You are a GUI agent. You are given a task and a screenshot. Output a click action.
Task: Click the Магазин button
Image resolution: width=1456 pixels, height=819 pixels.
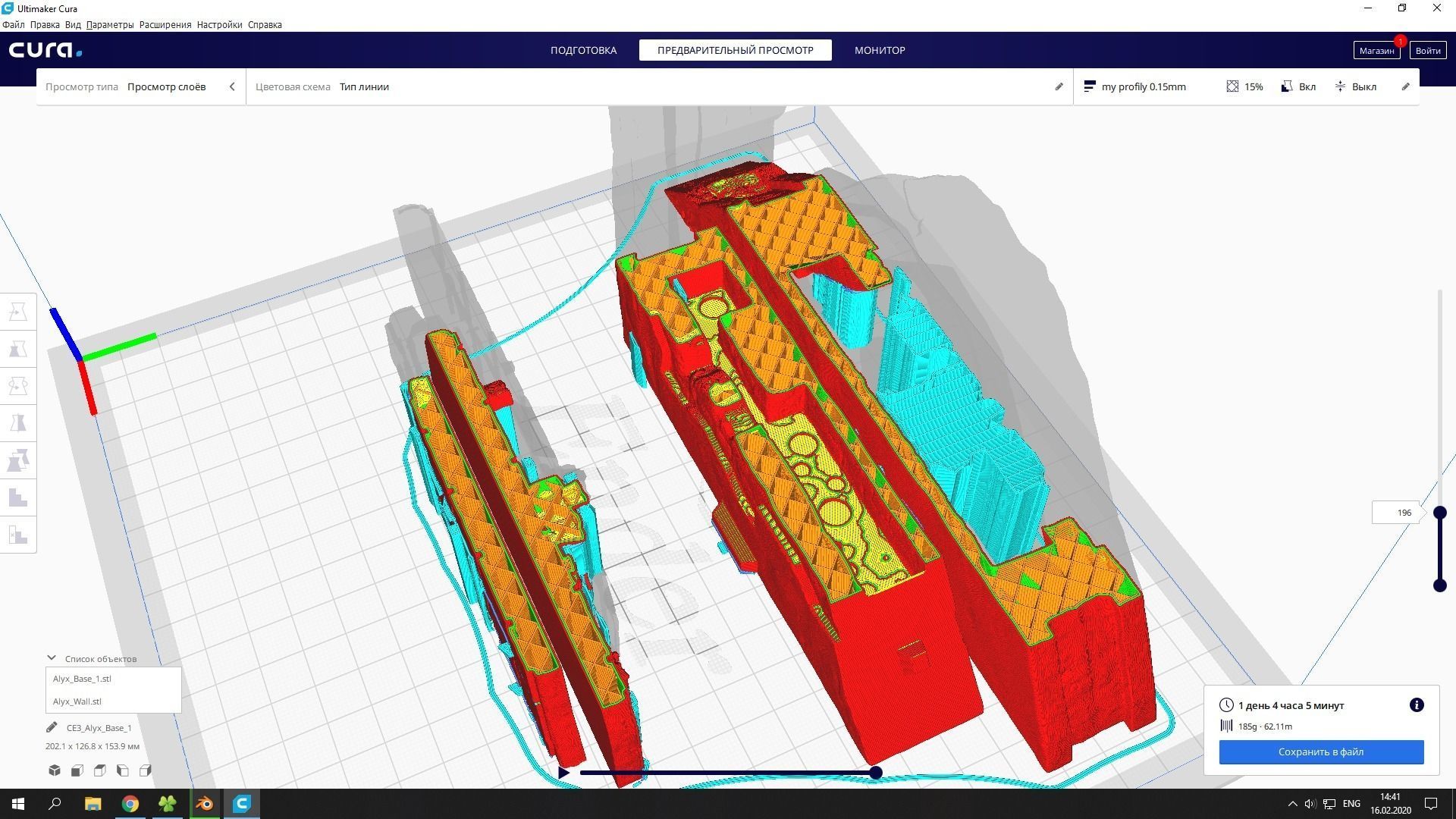[x=1376, y=50]
